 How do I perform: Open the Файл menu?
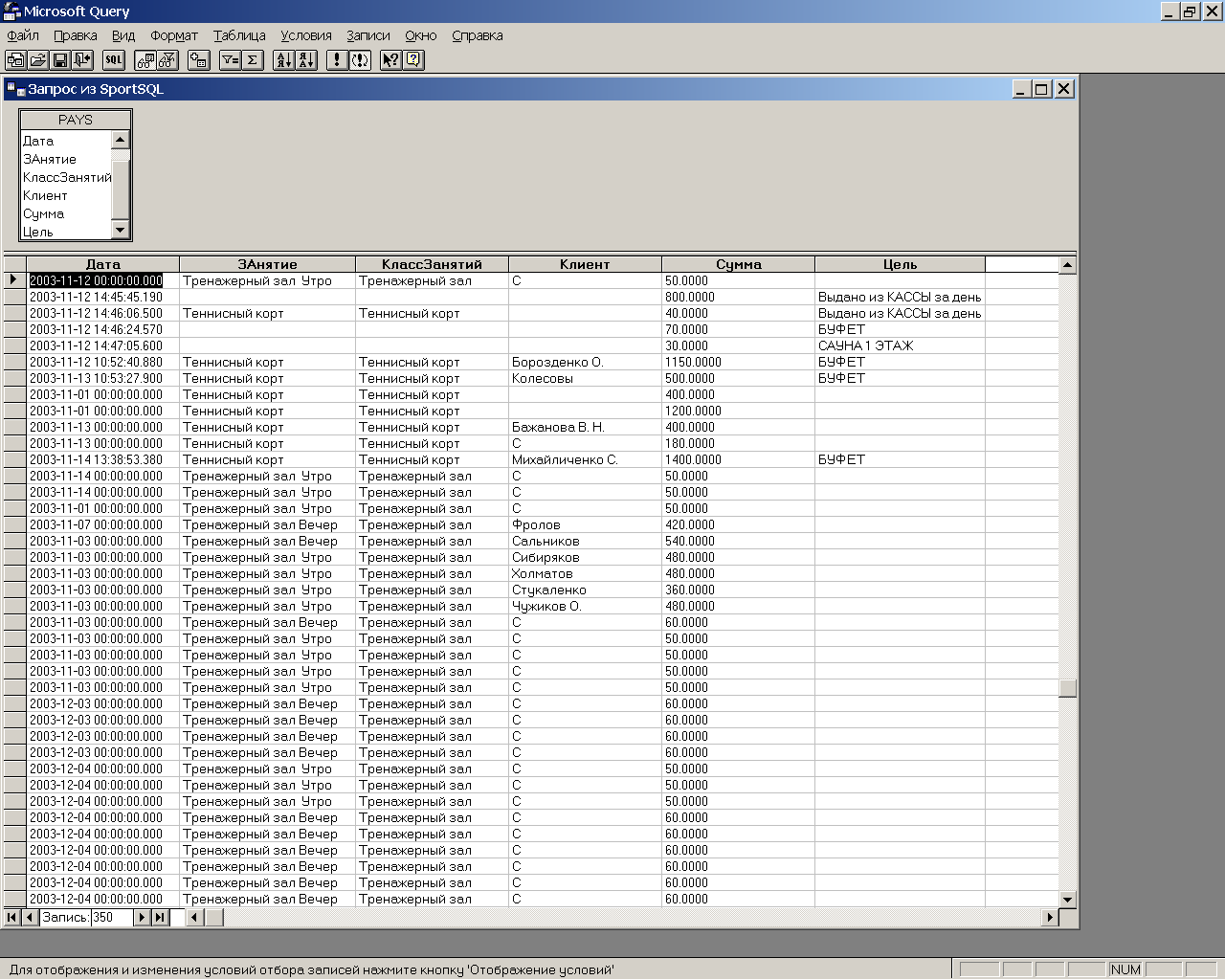click(23, 35)
